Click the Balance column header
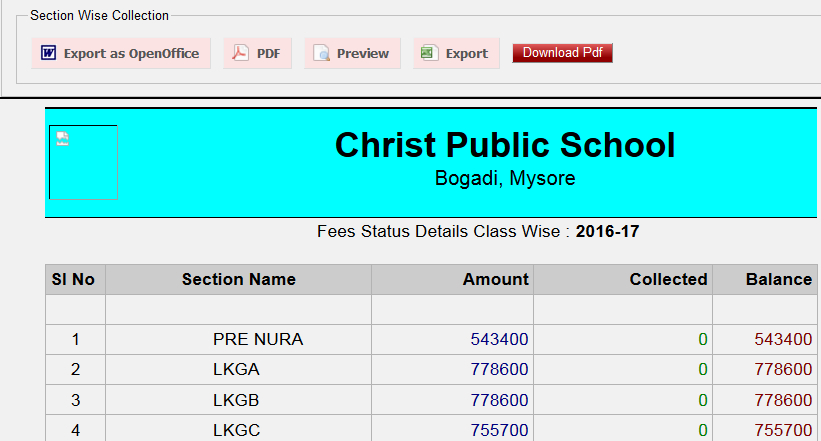Viewport: 821px width, 441px height. click(x=778, y=280)
